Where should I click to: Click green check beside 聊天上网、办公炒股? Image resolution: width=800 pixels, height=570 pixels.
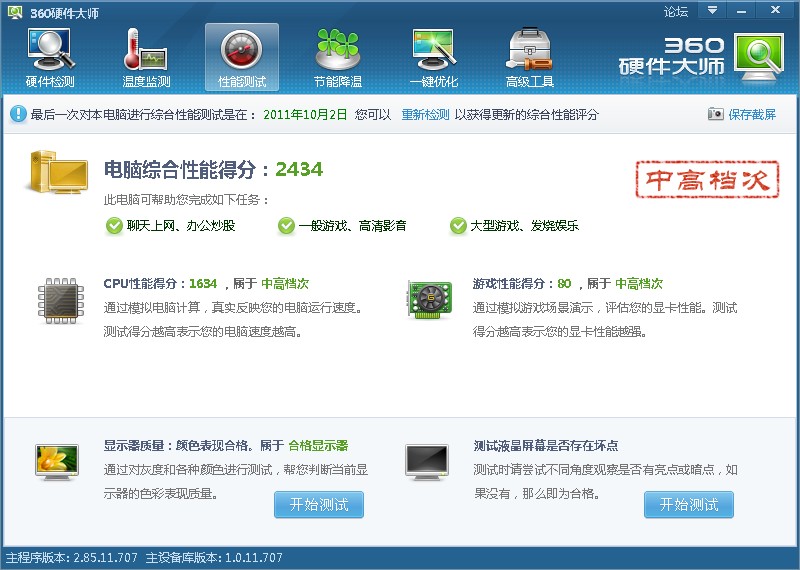(x=114, y=226)
